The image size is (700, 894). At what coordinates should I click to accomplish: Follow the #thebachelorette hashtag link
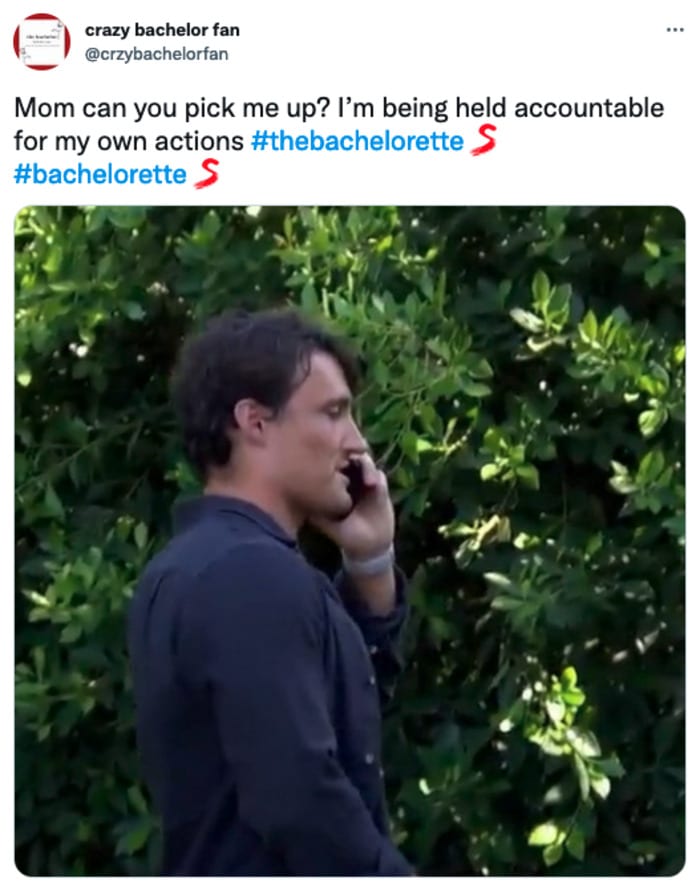point(357,141)
